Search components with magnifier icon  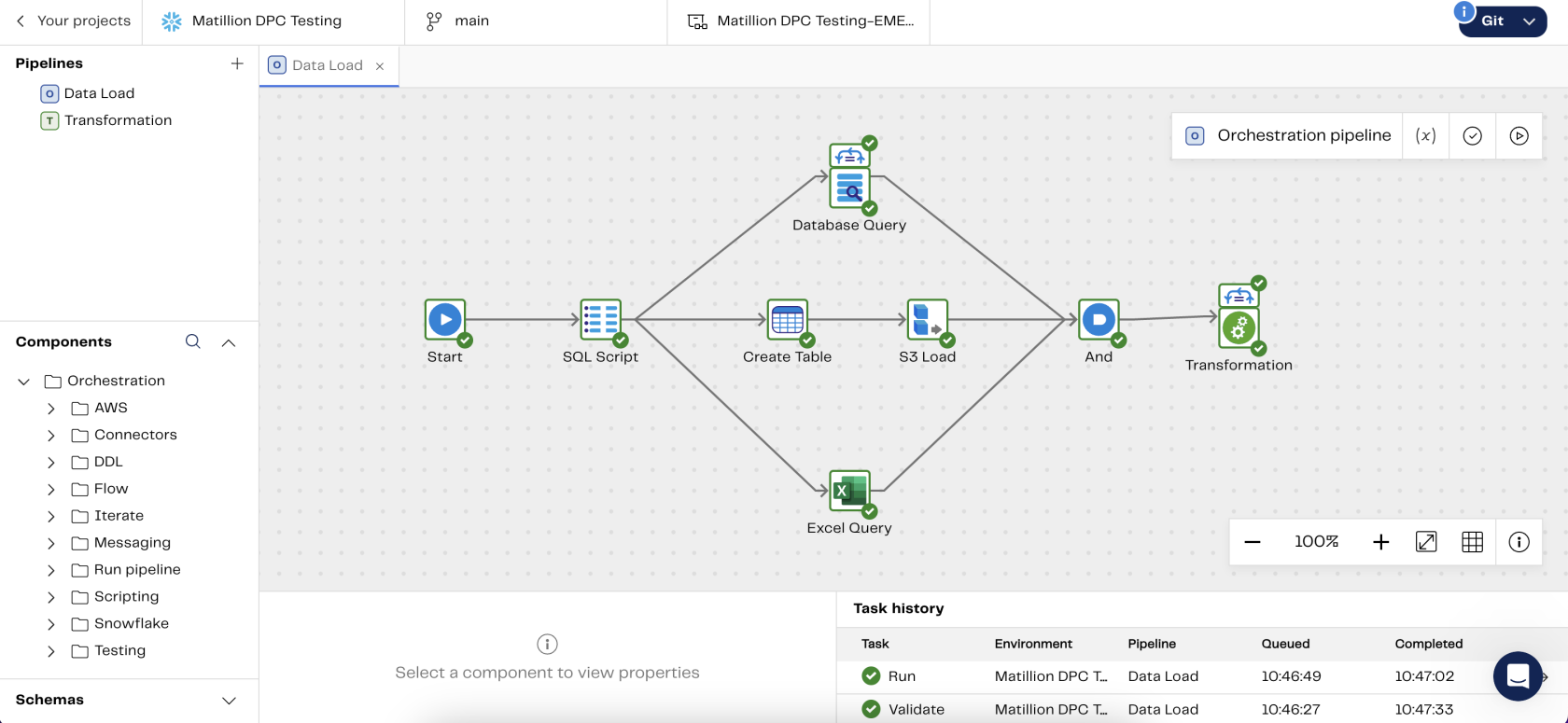point(193,341)
